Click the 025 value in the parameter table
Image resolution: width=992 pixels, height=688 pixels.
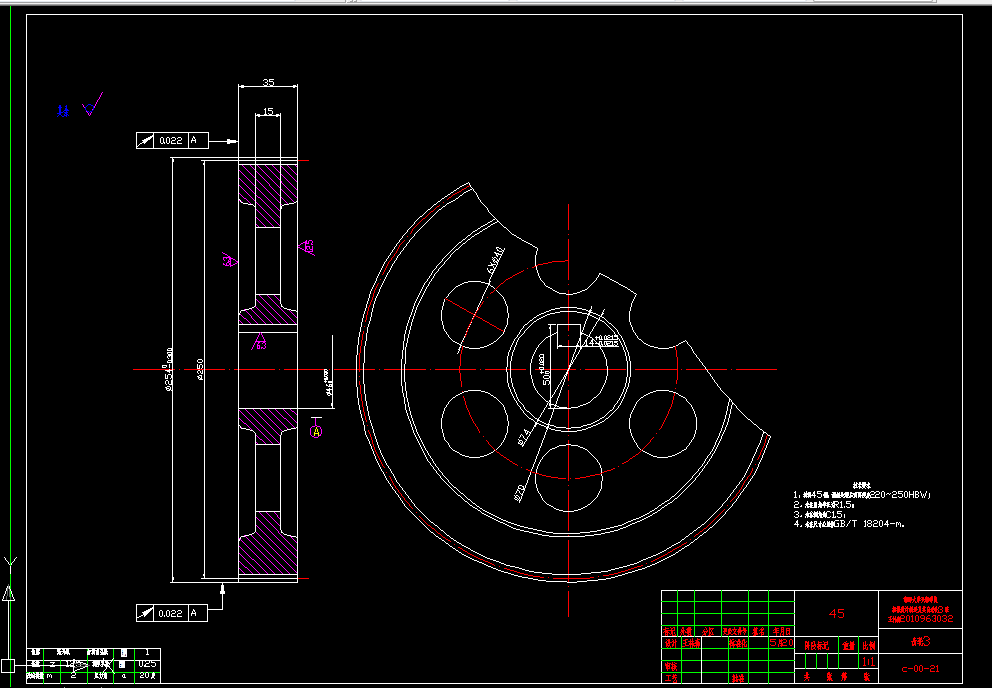[147, 664]
